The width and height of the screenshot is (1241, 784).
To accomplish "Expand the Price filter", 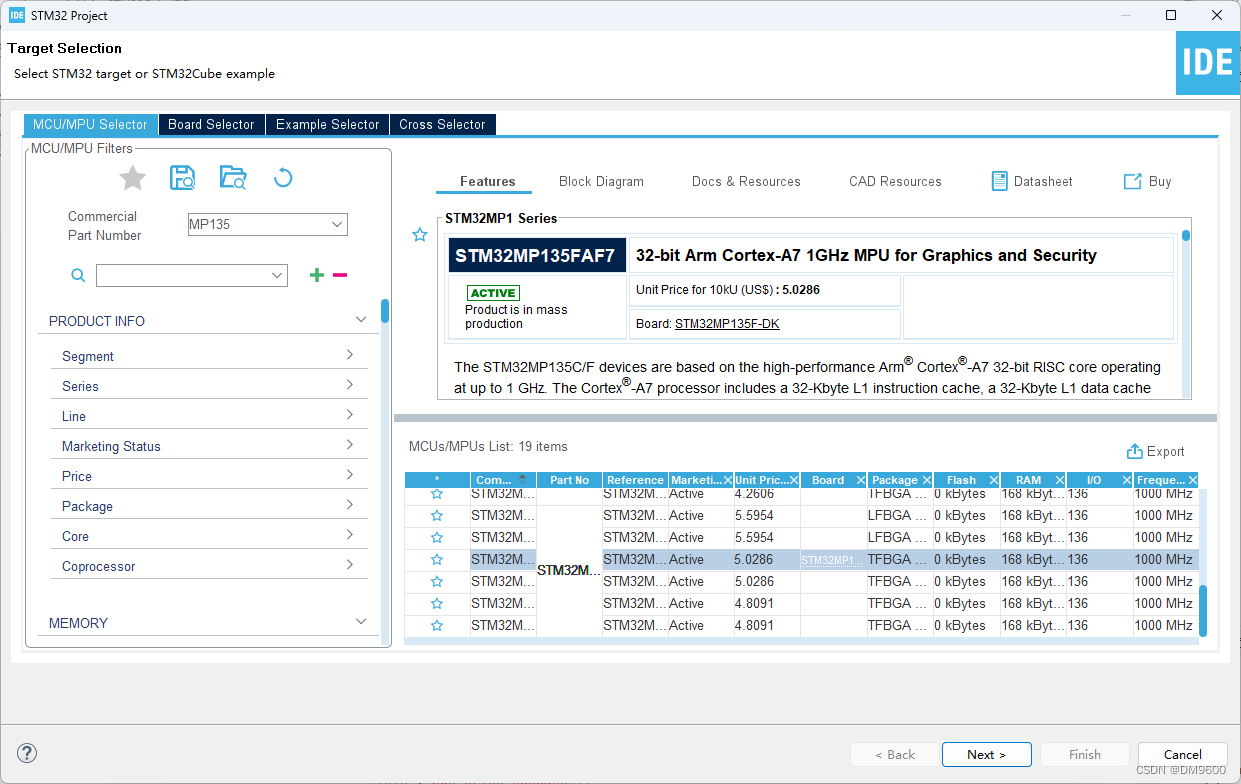I will [x=349, y=475].
